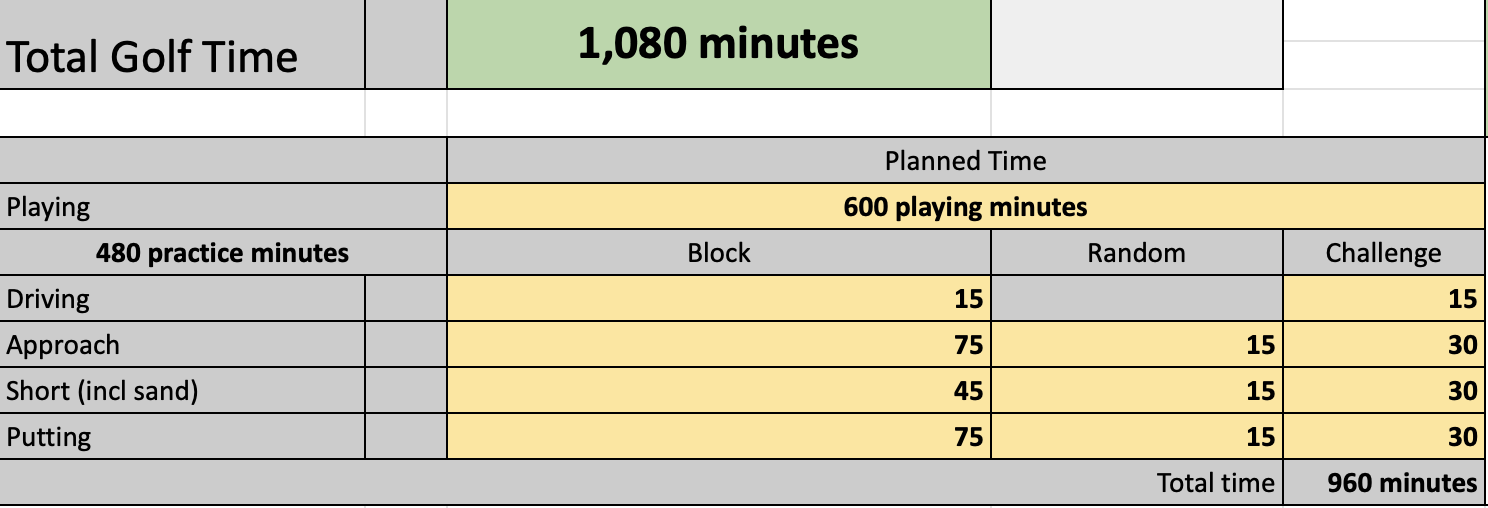1488x508 pixels.
Task: Select the Driving row's Challenge value
Action: point(1384,299)
